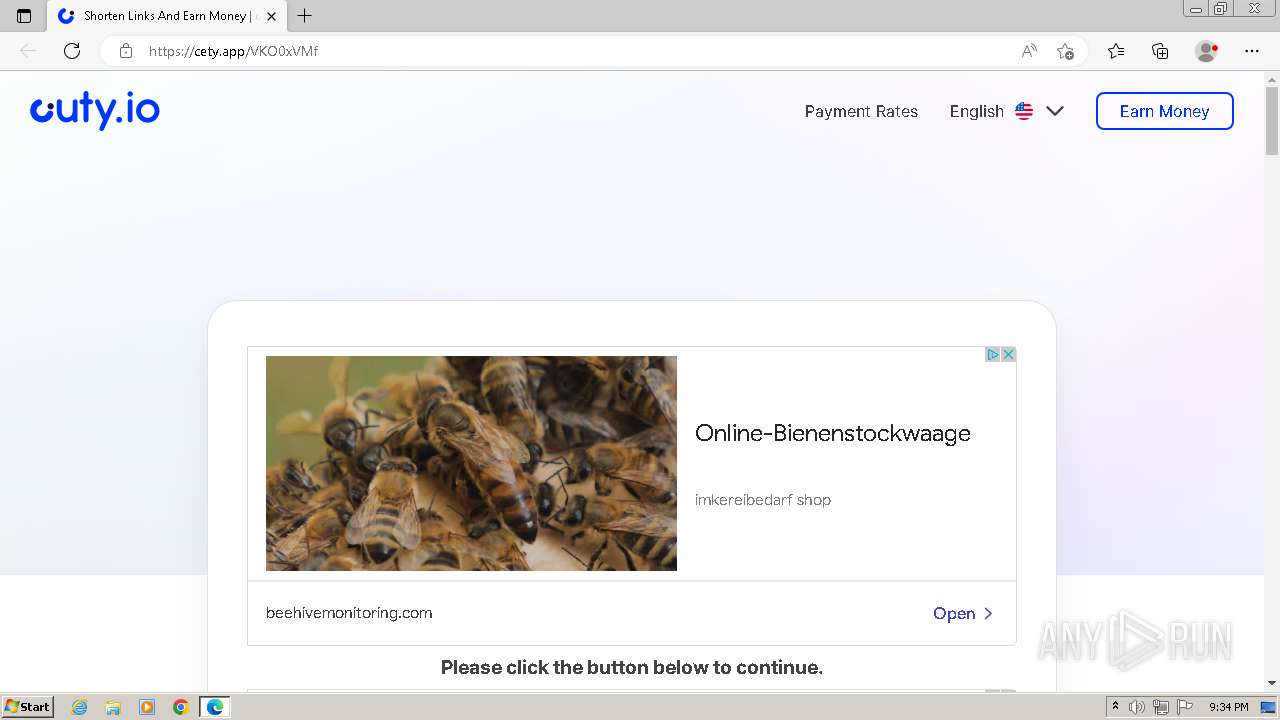Image resolution: width=1280 pixels, height=720 pixels.
Task: Go back to the previous page
Action: (x=28, y=51)
